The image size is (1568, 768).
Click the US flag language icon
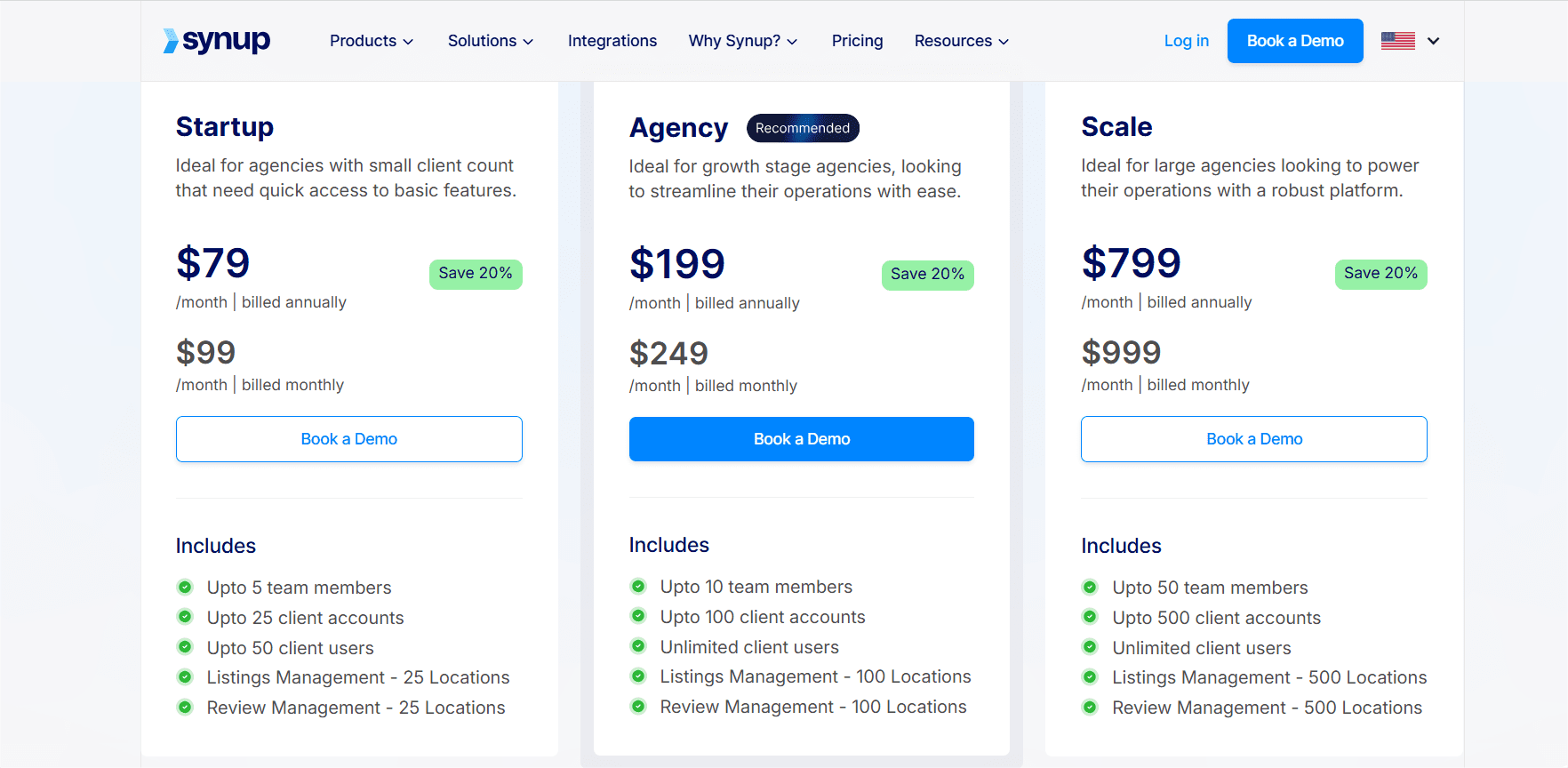[x=1397, y=41]
